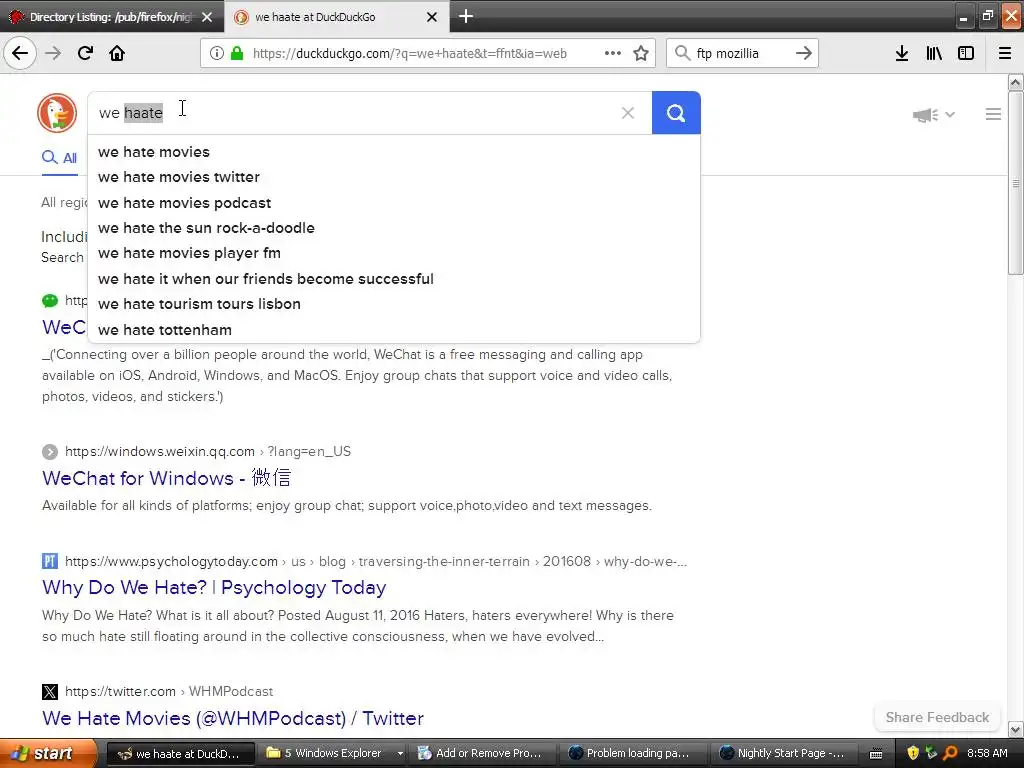Open 'We Hate Movies (@WHMPodcast) / Twitter' link
The image size is (1024, 768).
[x=232, y=718]
